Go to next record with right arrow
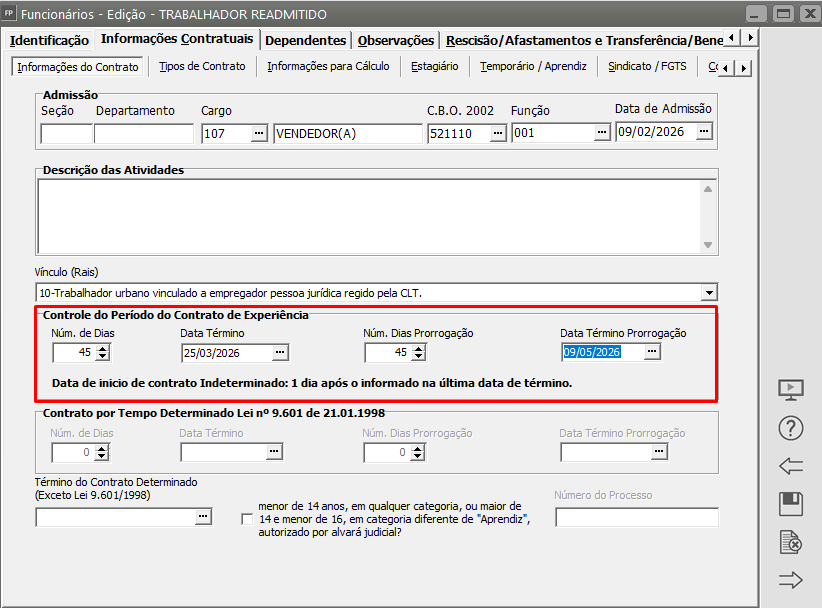 (791, 580)
